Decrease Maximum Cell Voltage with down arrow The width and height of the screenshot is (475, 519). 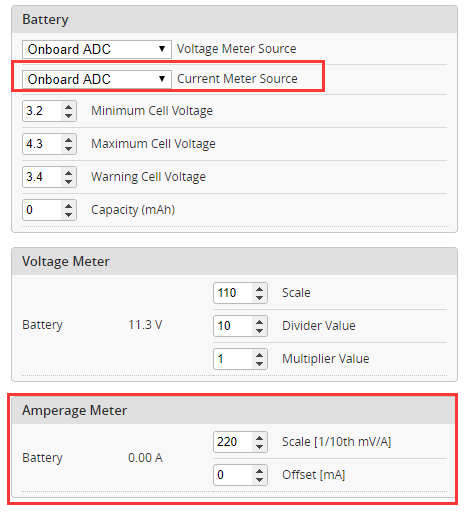pyautogui.click(x=69, y=149)
